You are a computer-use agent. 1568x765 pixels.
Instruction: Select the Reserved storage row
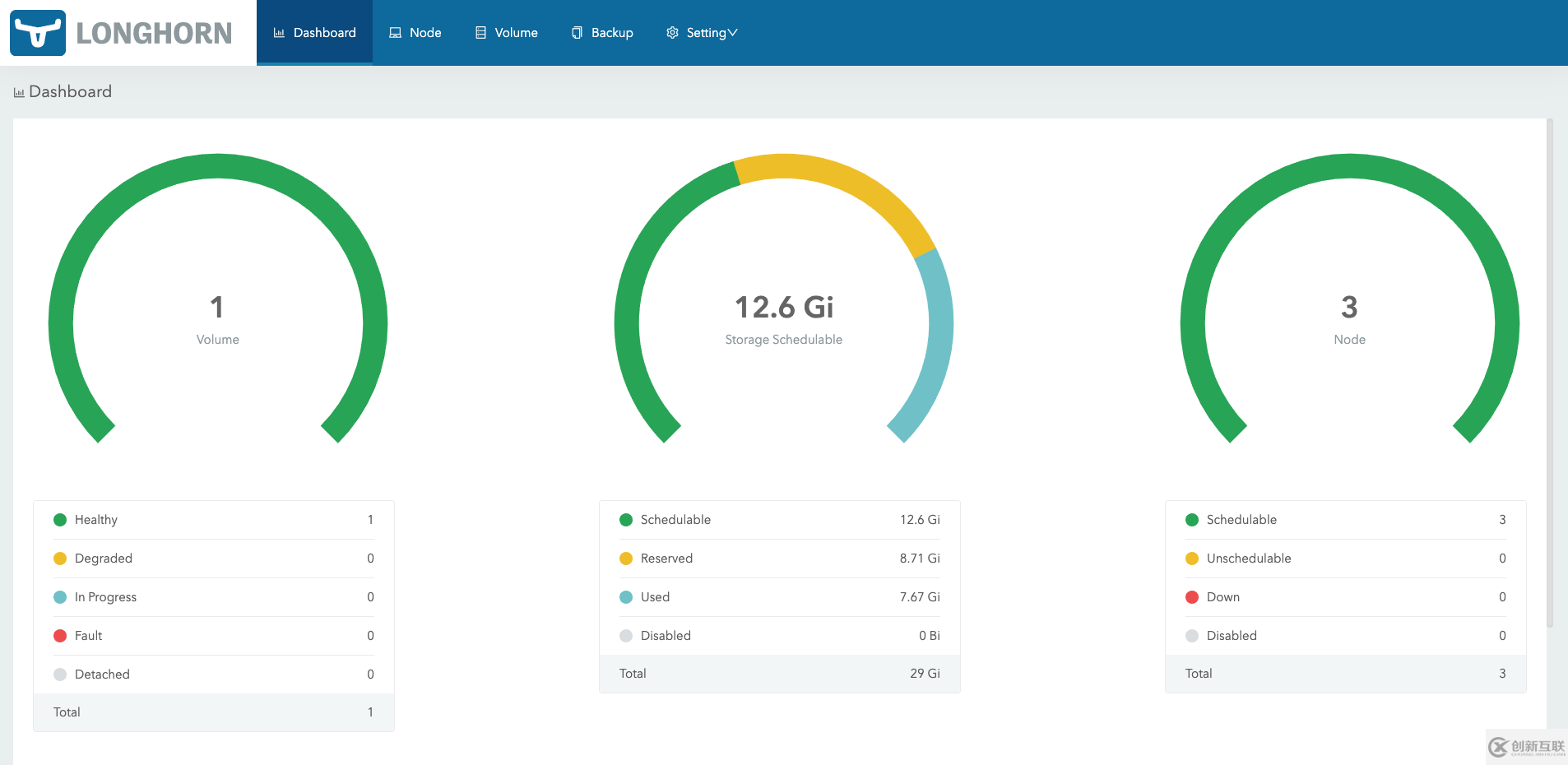(779, 559)
